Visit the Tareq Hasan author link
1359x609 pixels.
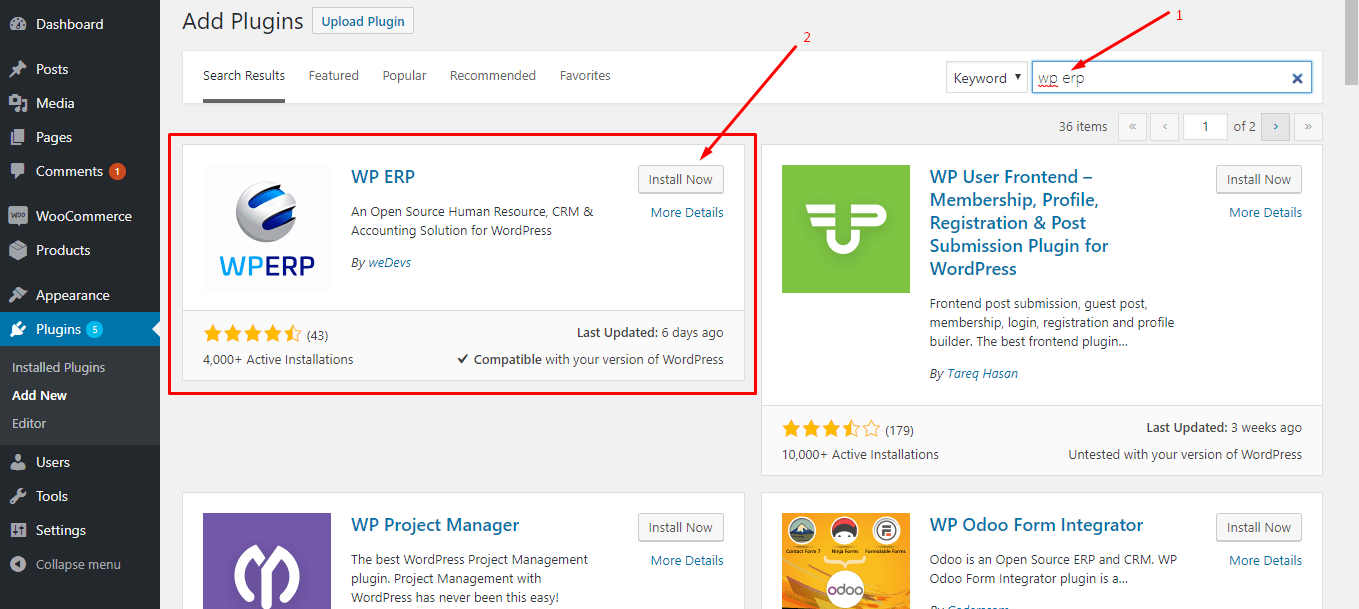[982, 374]
